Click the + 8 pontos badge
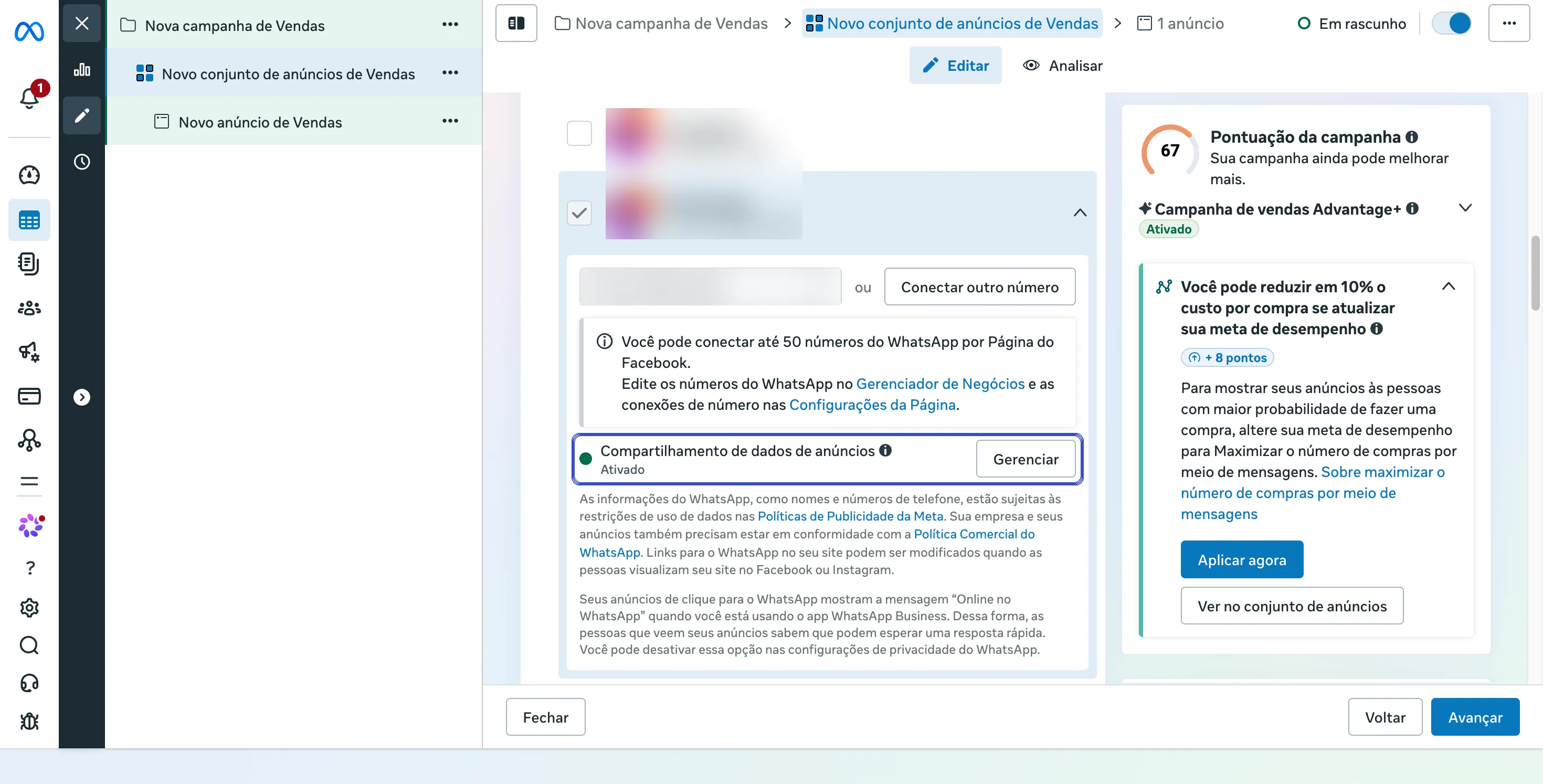The height and width of the screenshot is (784, 1543). (x=1228, y=357)
